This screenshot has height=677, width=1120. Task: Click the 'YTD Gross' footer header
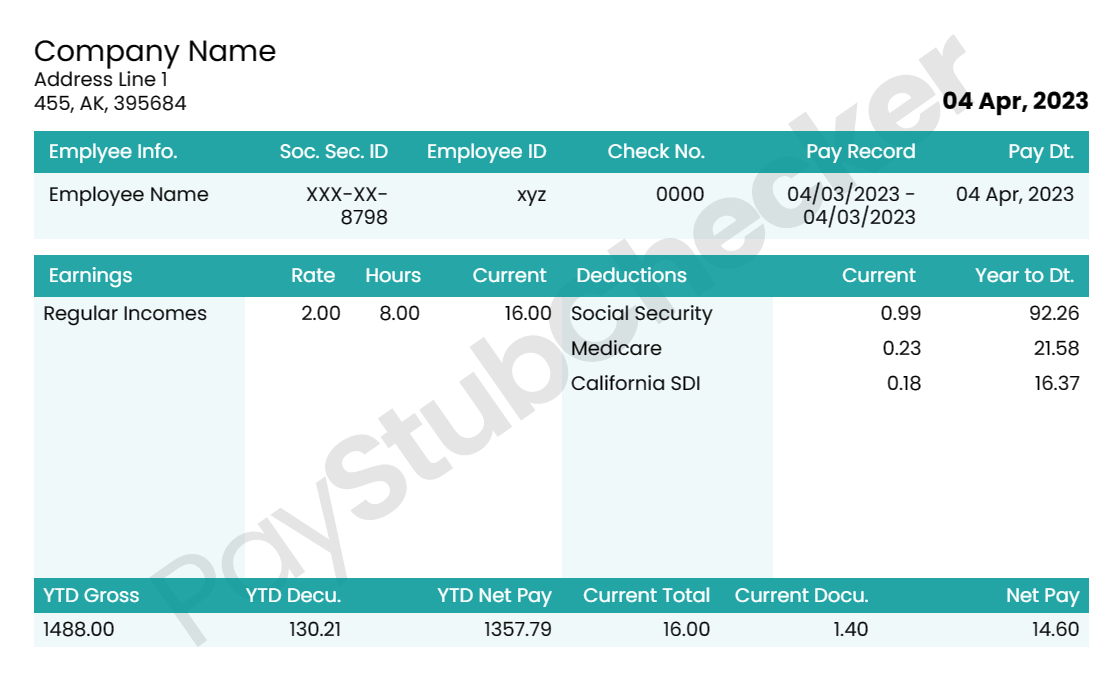coord(91,596)
